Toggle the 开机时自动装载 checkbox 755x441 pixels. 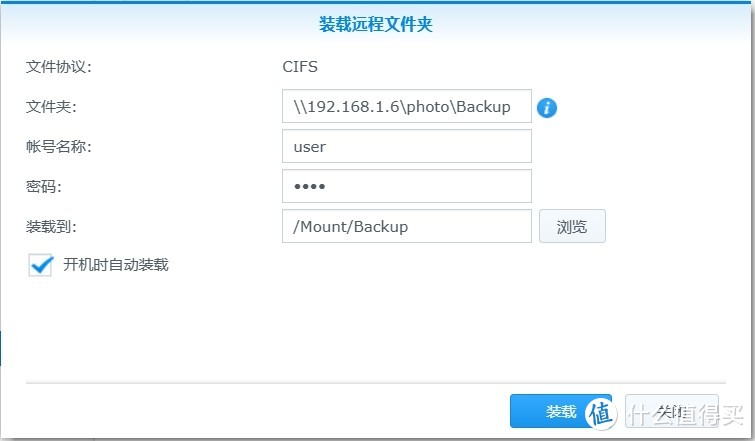(x=41, y=265)
